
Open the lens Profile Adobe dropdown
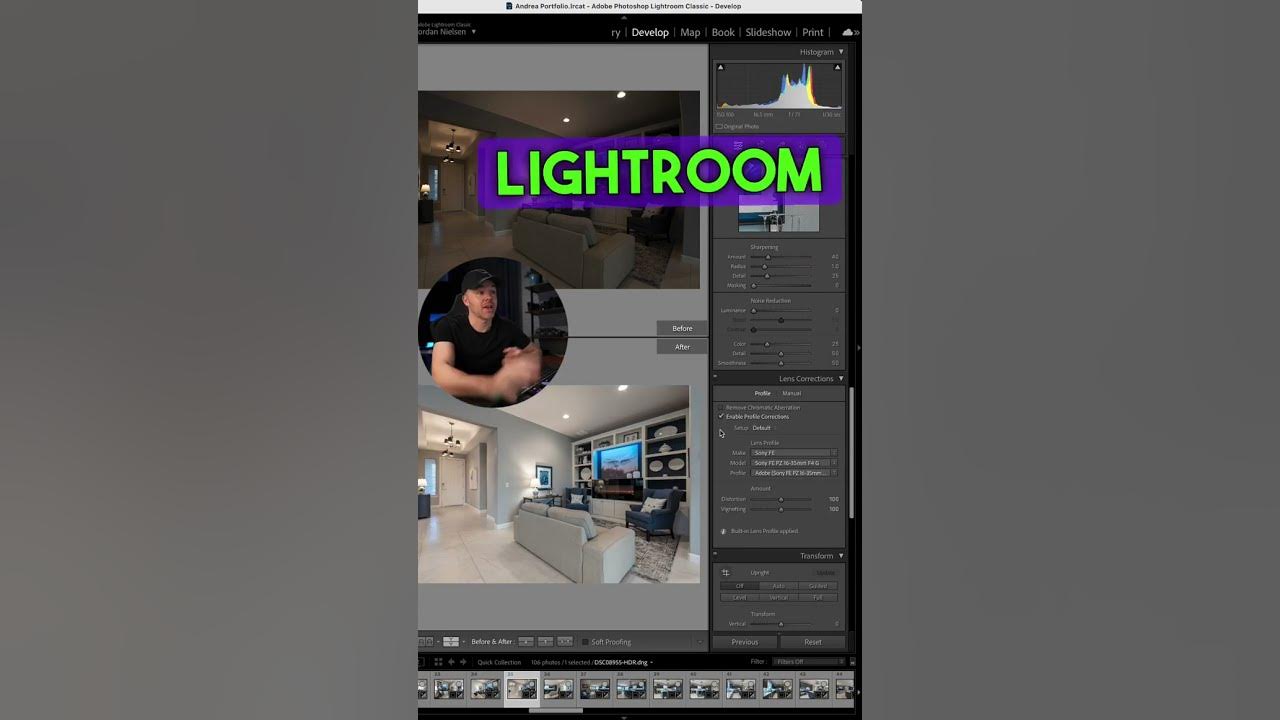coord(795,473)
